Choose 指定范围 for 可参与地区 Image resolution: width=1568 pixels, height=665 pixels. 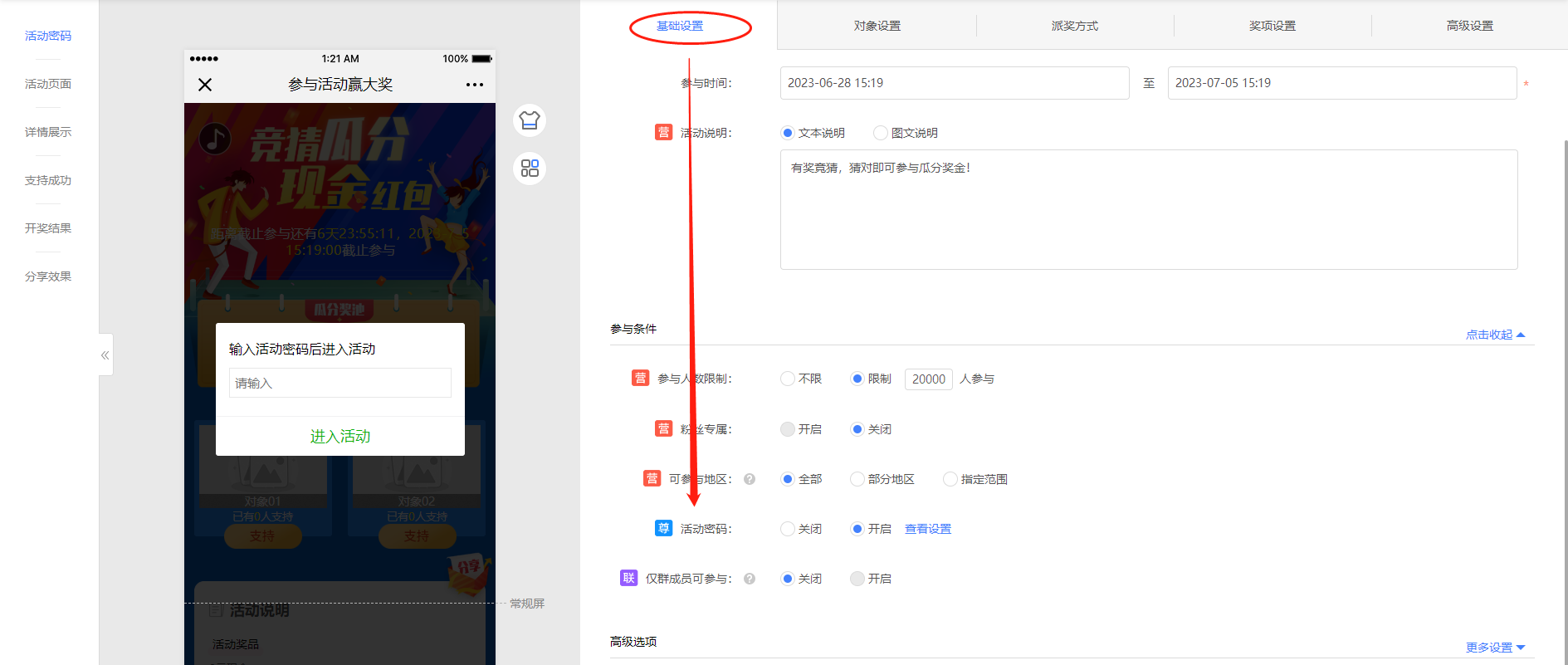coord(950,479)
